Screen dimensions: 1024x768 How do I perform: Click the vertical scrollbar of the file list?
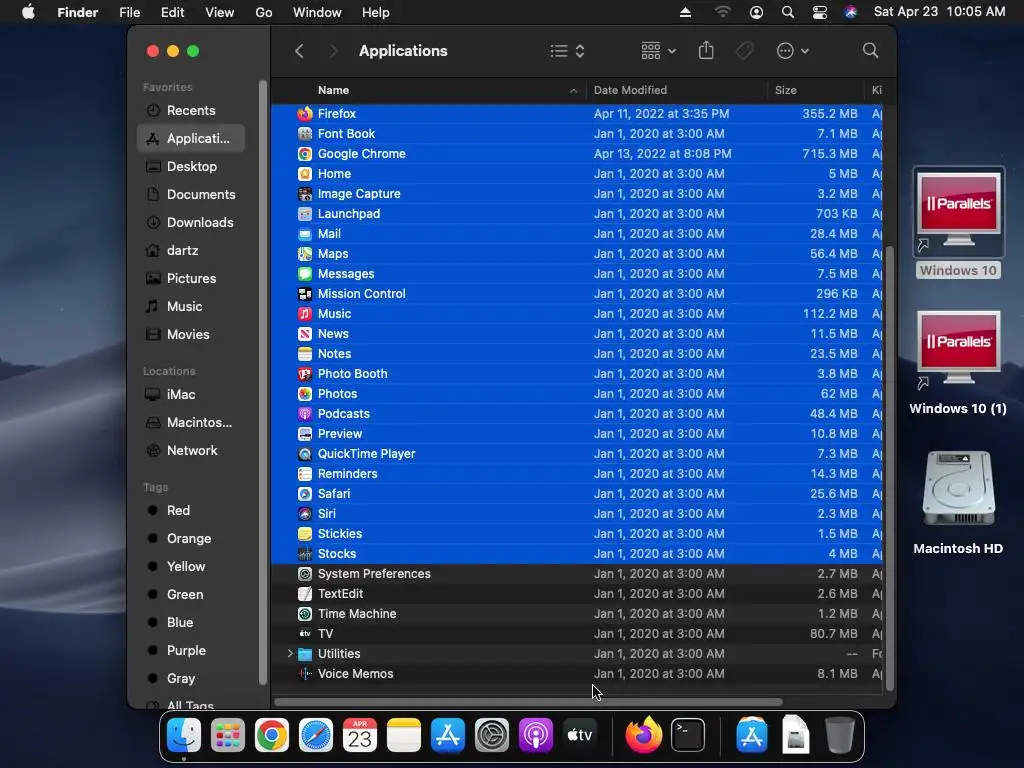(889, 468)
